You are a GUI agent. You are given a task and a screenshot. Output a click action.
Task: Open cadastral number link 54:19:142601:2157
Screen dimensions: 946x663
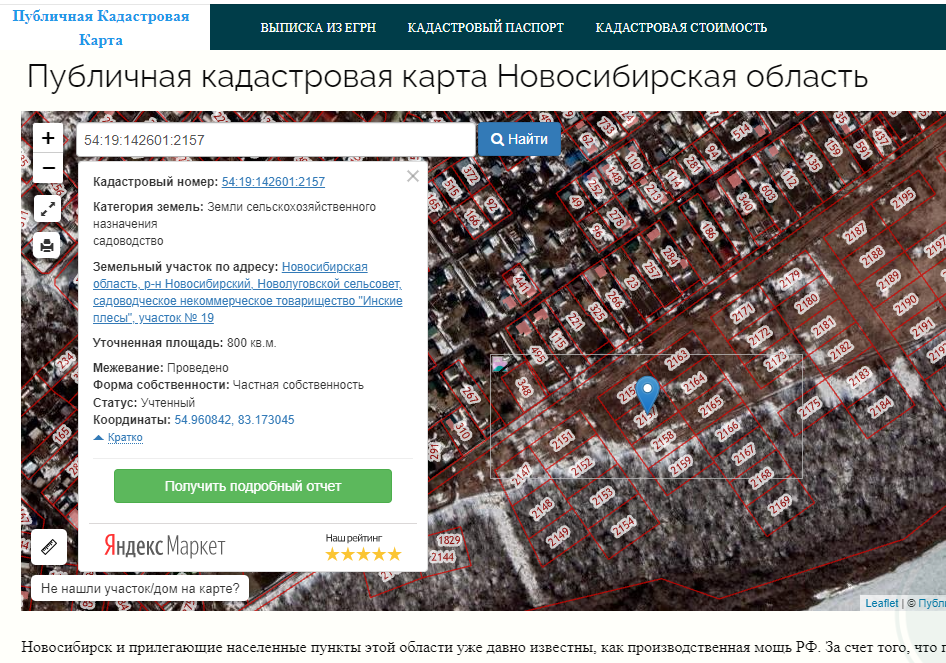tap(273, 182)
